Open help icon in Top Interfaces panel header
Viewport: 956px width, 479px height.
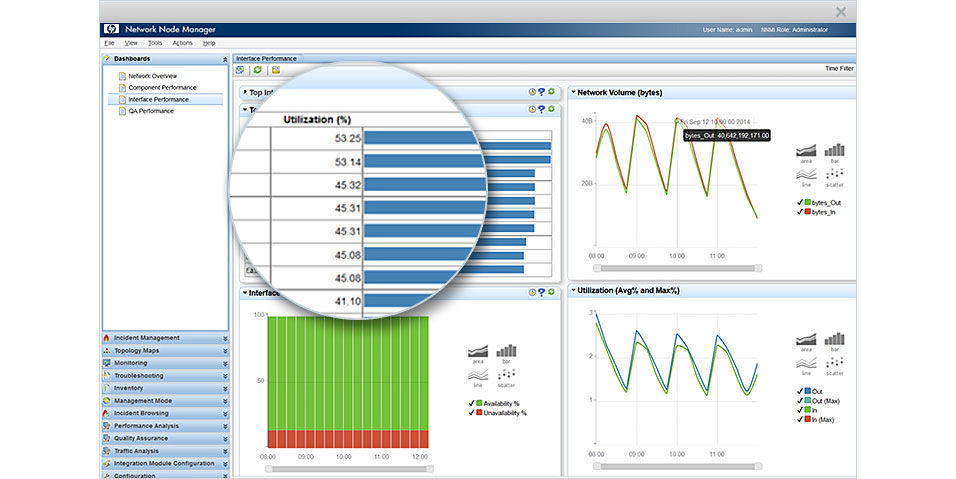tap(541, 92)
